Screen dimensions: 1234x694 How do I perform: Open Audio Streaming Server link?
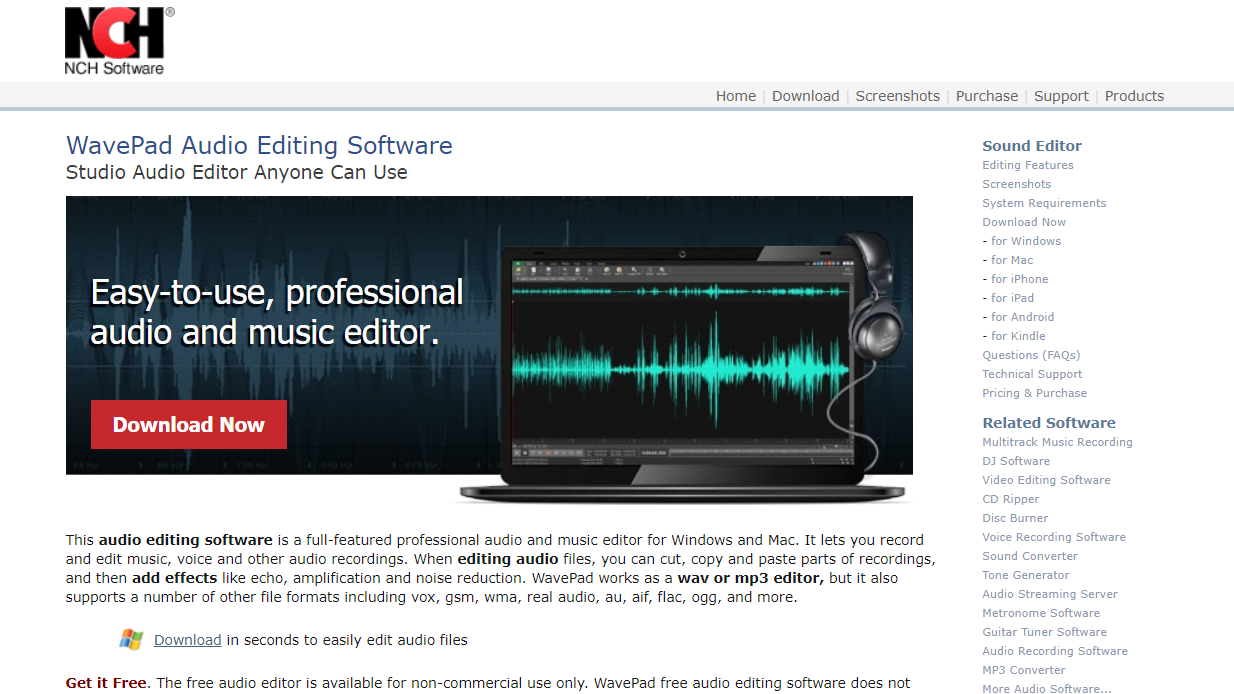1050,594
